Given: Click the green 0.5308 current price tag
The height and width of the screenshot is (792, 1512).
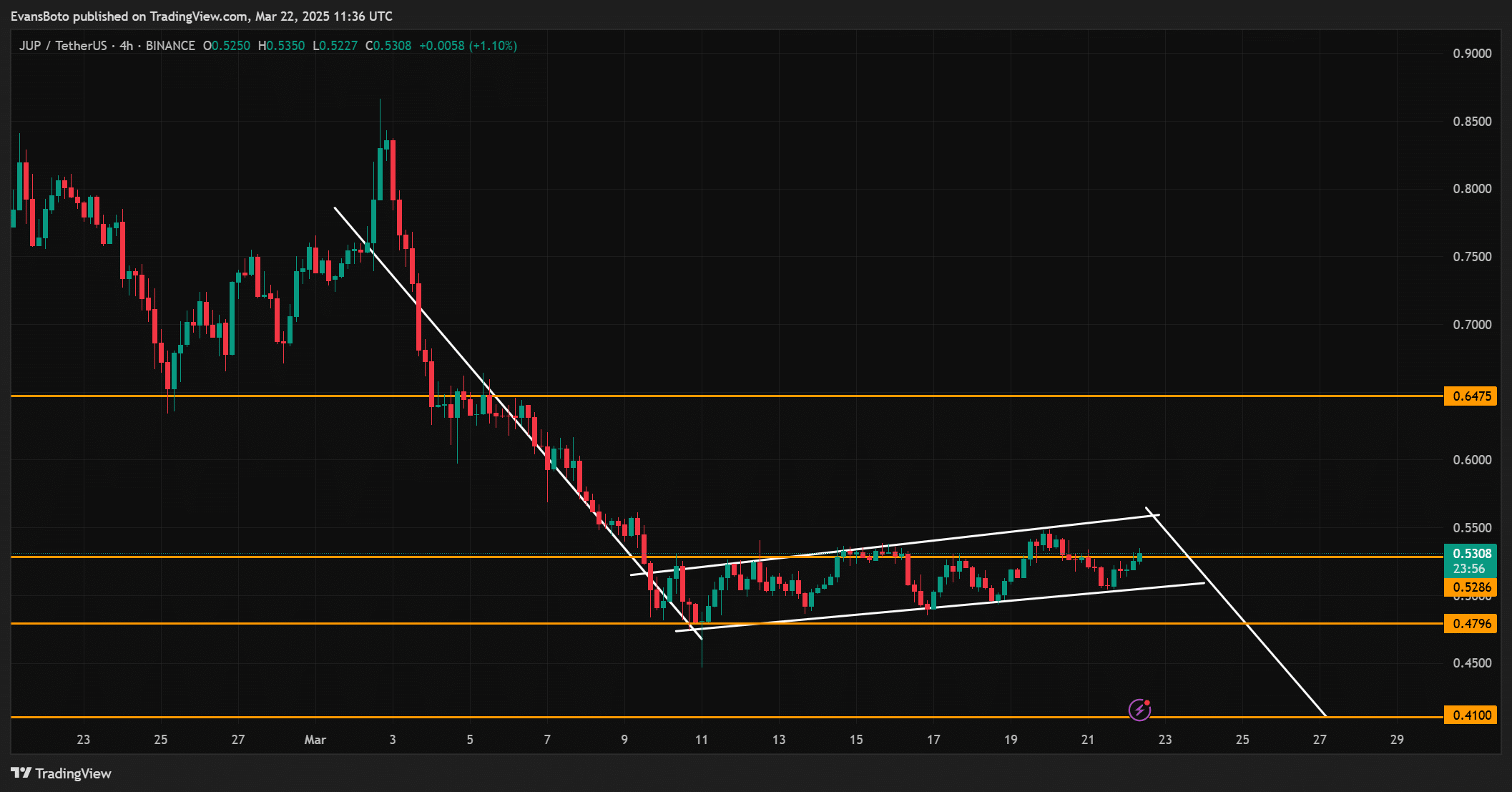Looking at the screenshot, I should (x=1471, y=554).
